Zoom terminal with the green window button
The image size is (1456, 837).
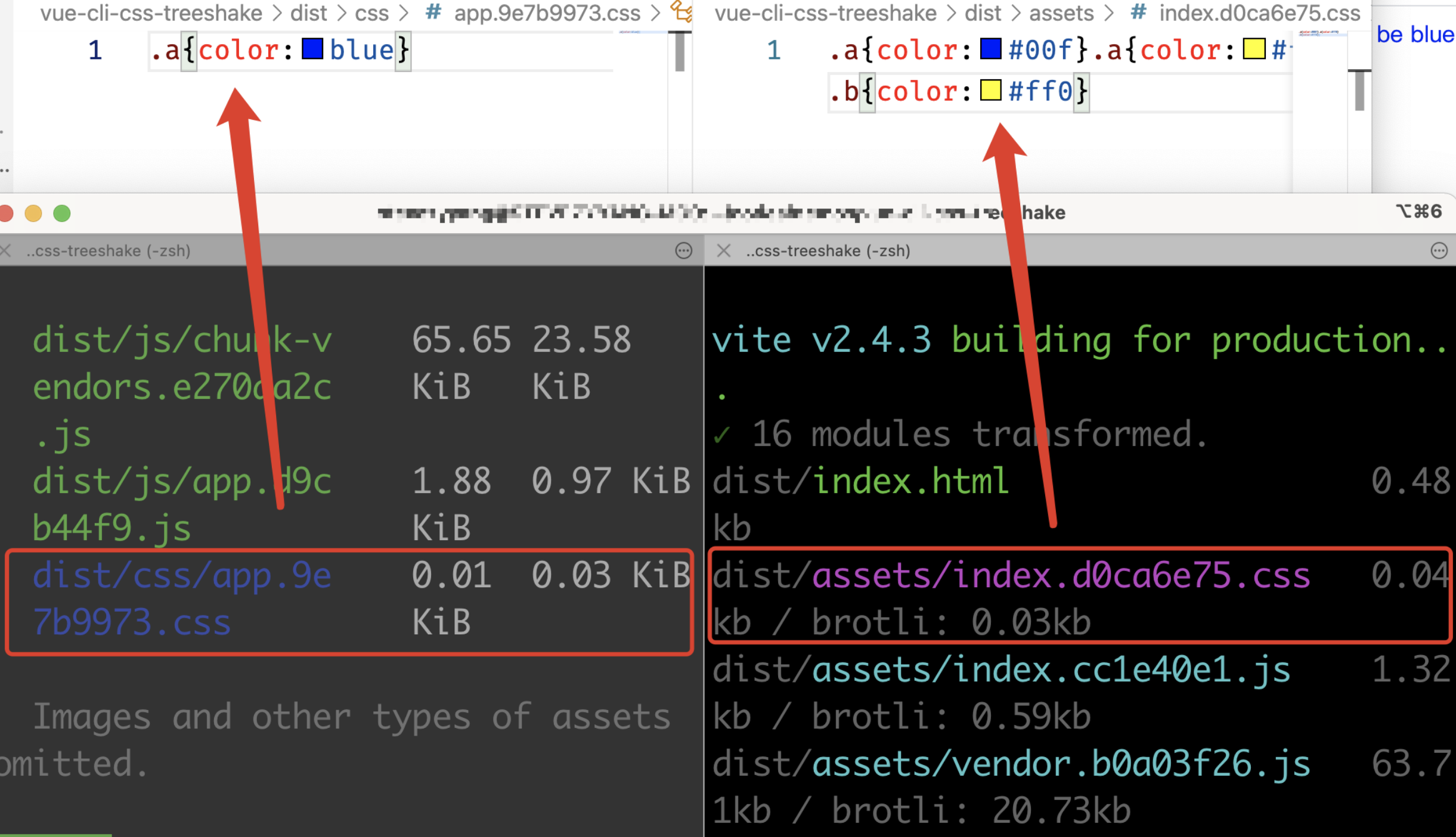pyautogui.click(x=62, y=213)
